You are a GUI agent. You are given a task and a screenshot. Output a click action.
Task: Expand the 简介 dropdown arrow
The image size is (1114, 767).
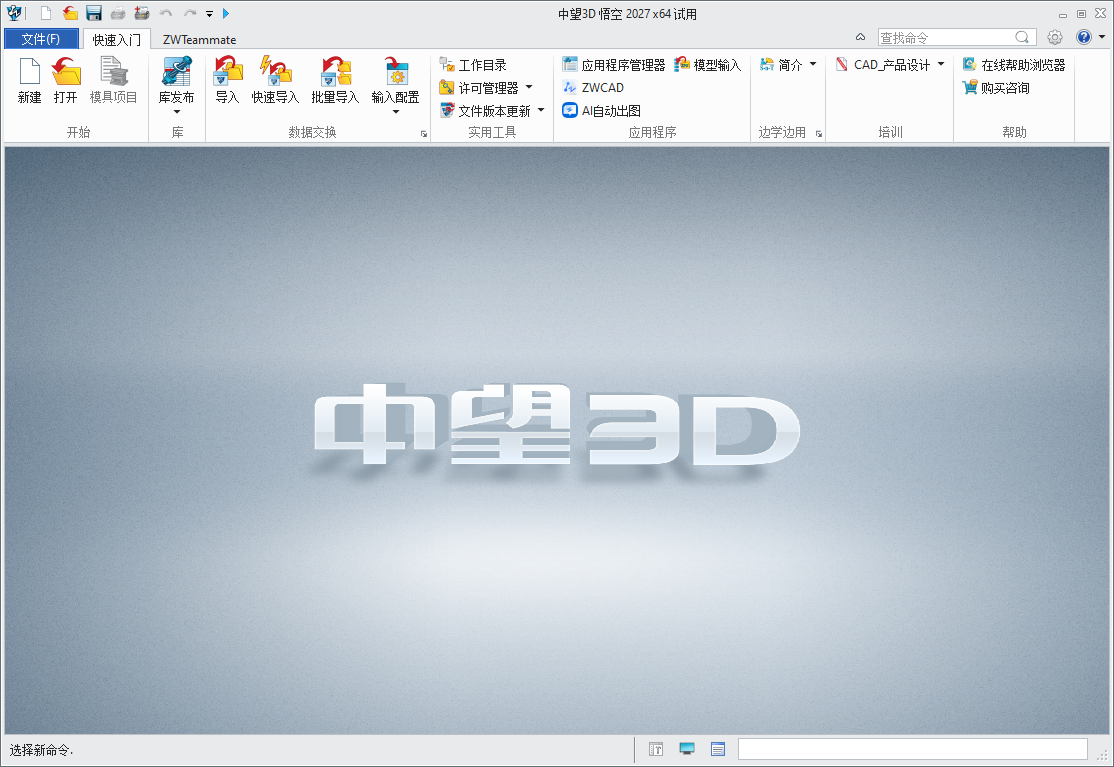coord(813,65)
